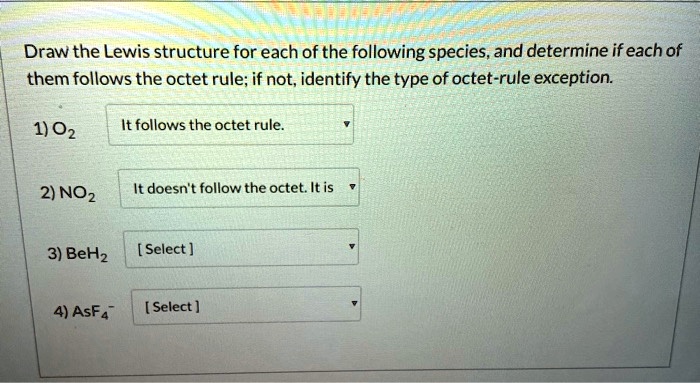The height and width of the screenshot is (383, 700).
Task: Open the BeH₂ answer dropdown
Action: (242, 248)
